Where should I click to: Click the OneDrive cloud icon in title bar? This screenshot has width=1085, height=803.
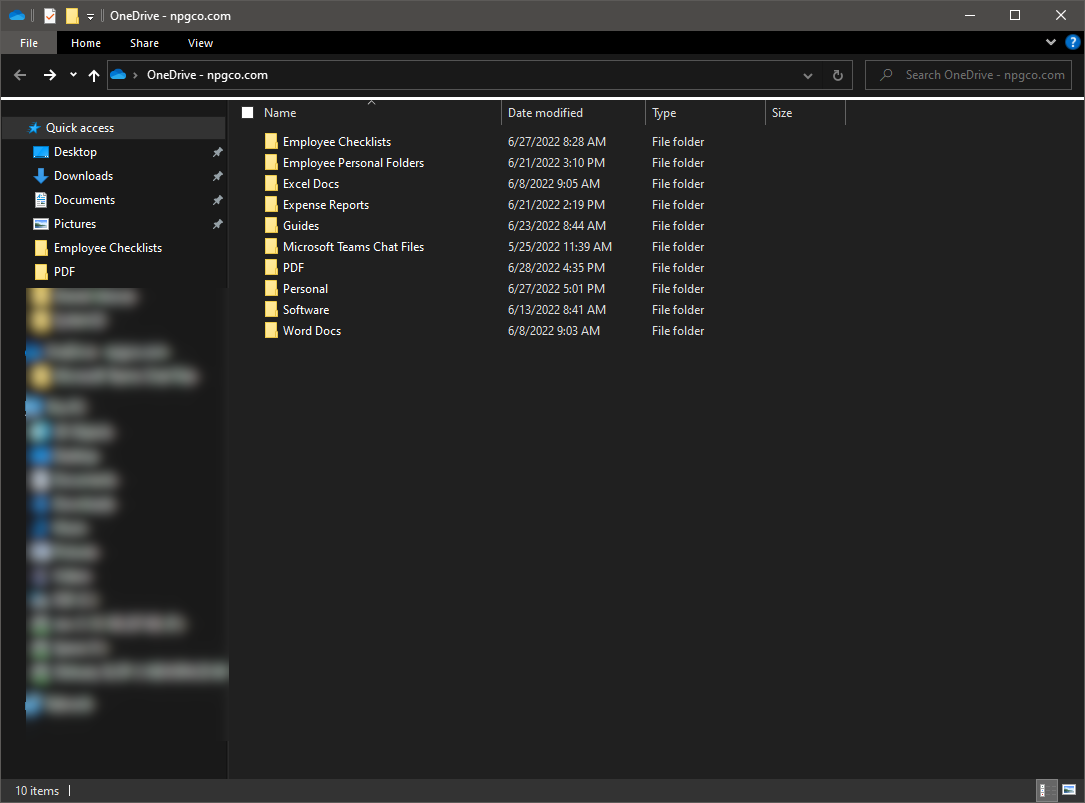pos(17,15)
